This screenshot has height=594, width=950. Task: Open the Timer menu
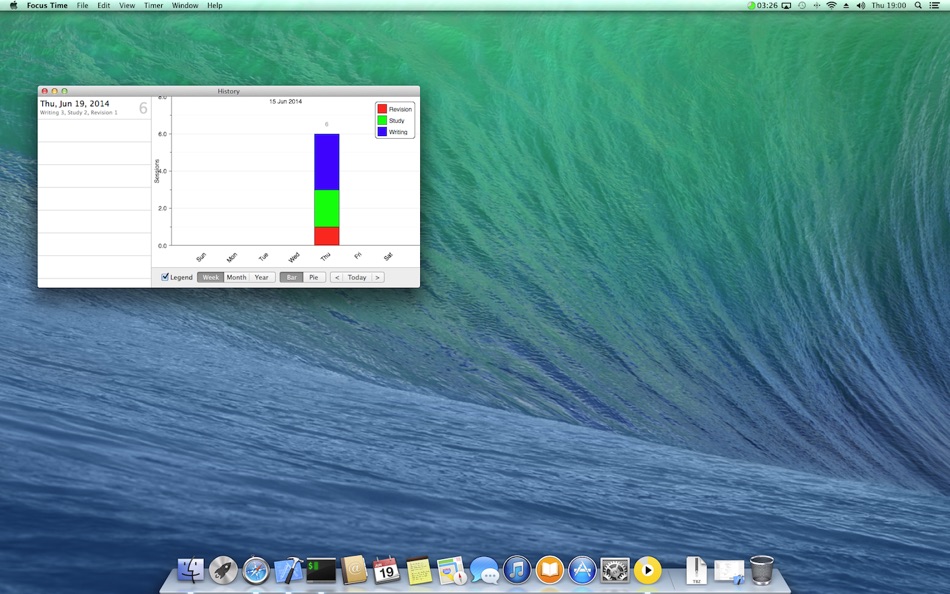(153, 5)
